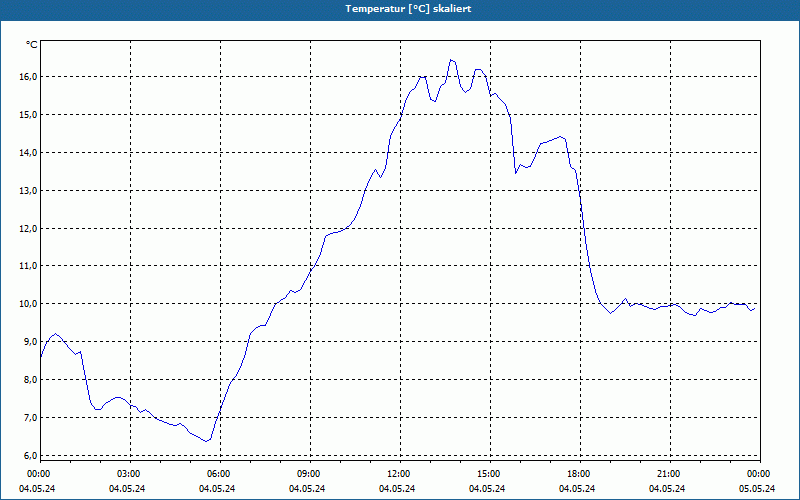Select the "04.05.24" date under 21:00

tap(667, 489)
